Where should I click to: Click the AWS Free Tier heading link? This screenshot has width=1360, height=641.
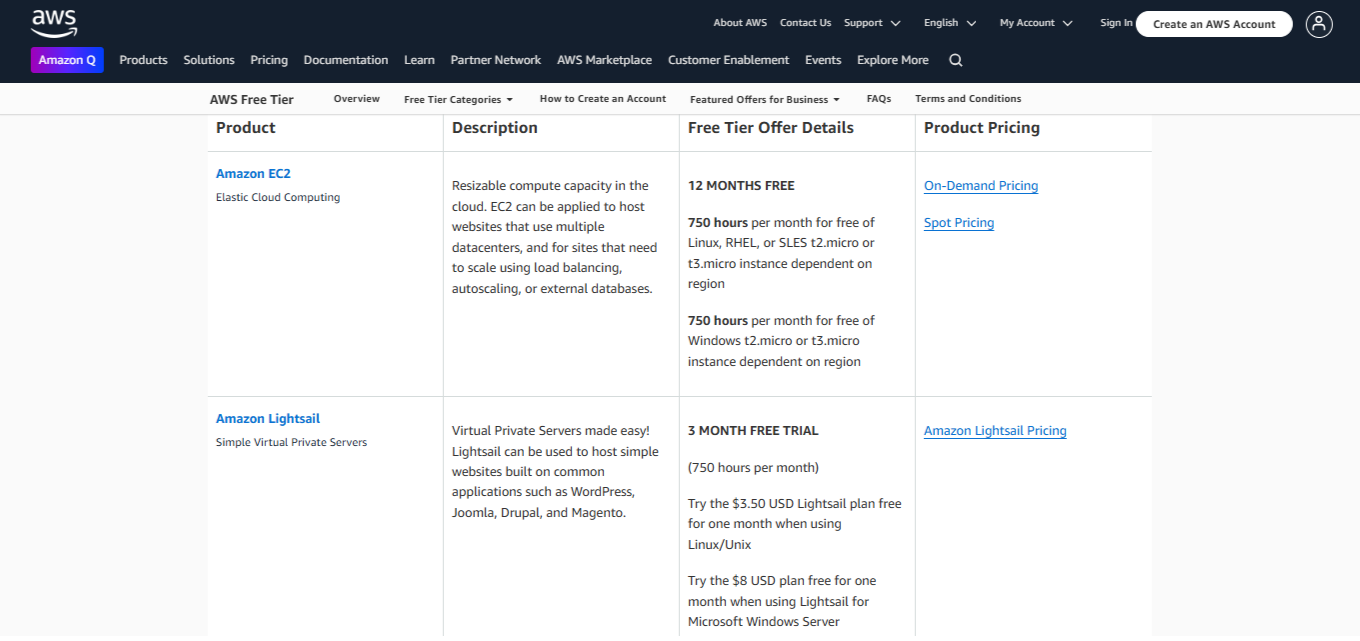click(x=252, y=100)
